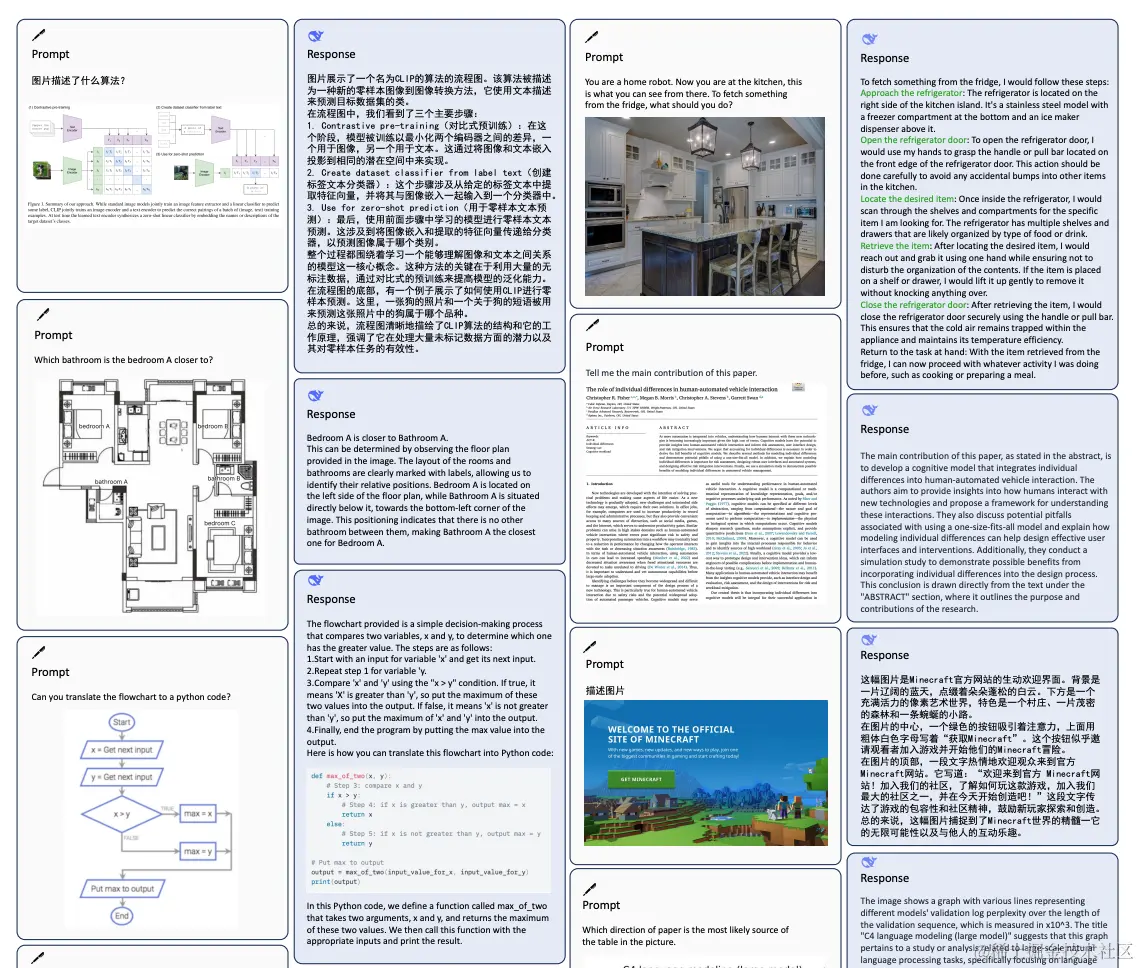Click the response logo icon on the paper contribution answer card
This screenshot has width=1140, height=968.
coord(870,409)
